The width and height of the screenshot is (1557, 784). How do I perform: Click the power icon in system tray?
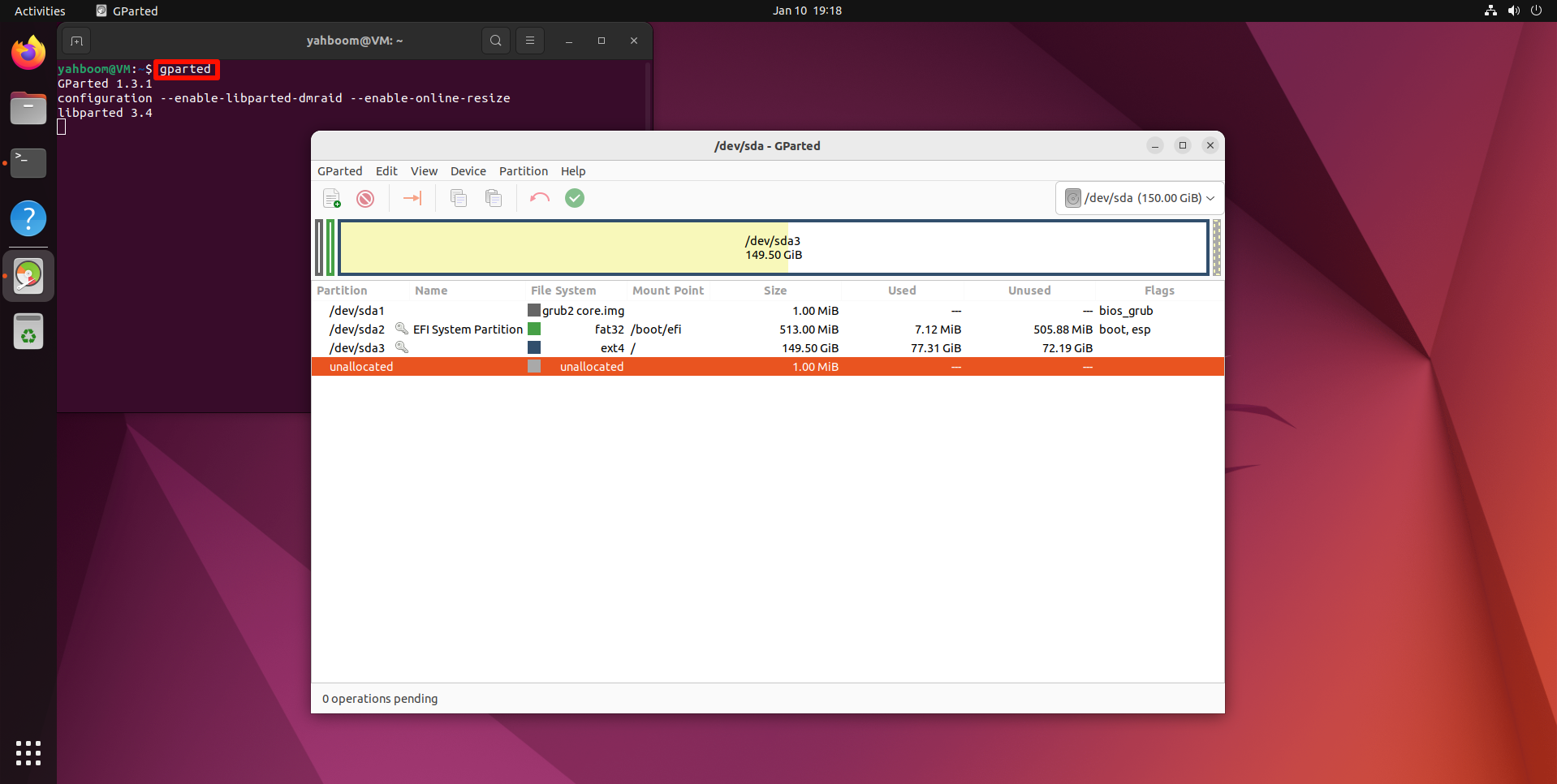click(1536, 11)
